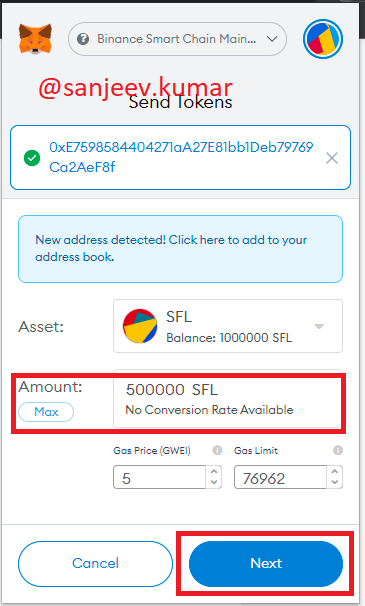Click the MetaMask fox logo

pos(35,39)
